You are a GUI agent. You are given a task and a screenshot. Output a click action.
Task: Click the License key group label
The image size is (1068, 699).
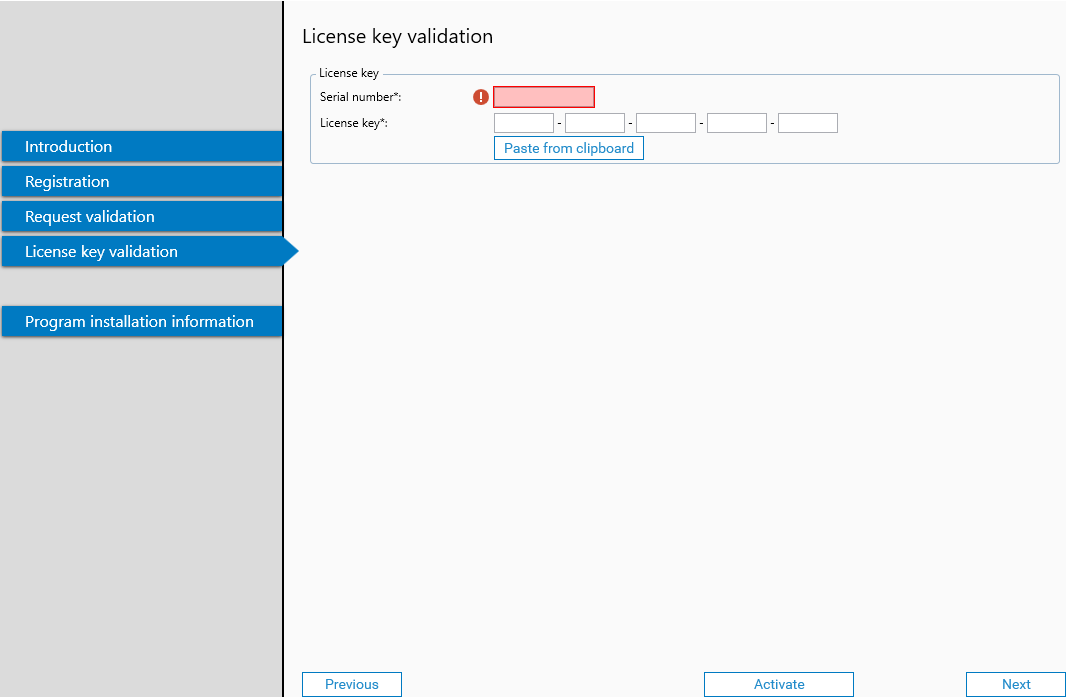click(x=348, y=73)
